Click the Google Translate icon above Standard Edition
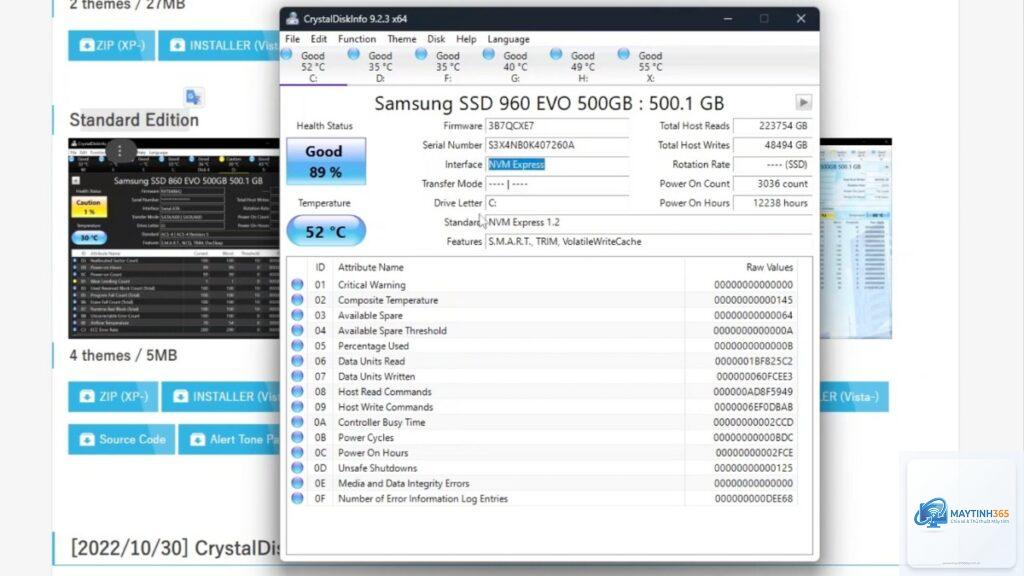The width and height of the screenshot is (1024, 576). (x=193, y=97)
